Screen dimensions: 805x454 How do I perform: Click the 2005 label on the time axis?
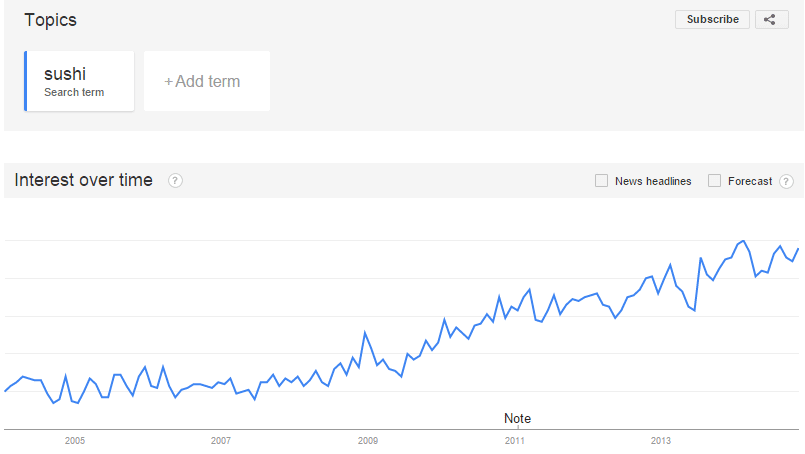(75, 440)
